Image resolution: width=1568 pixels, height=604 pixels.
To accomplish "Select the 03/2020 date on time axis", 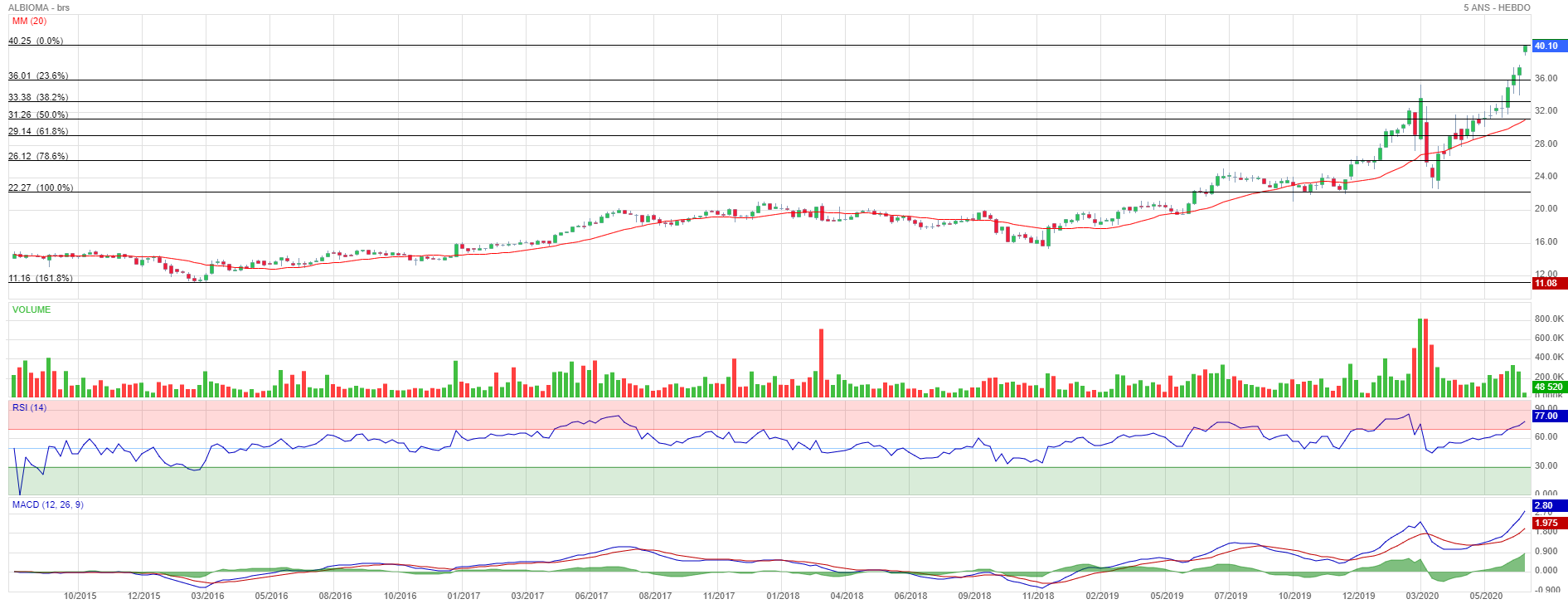I will (x=1422, y=596).
